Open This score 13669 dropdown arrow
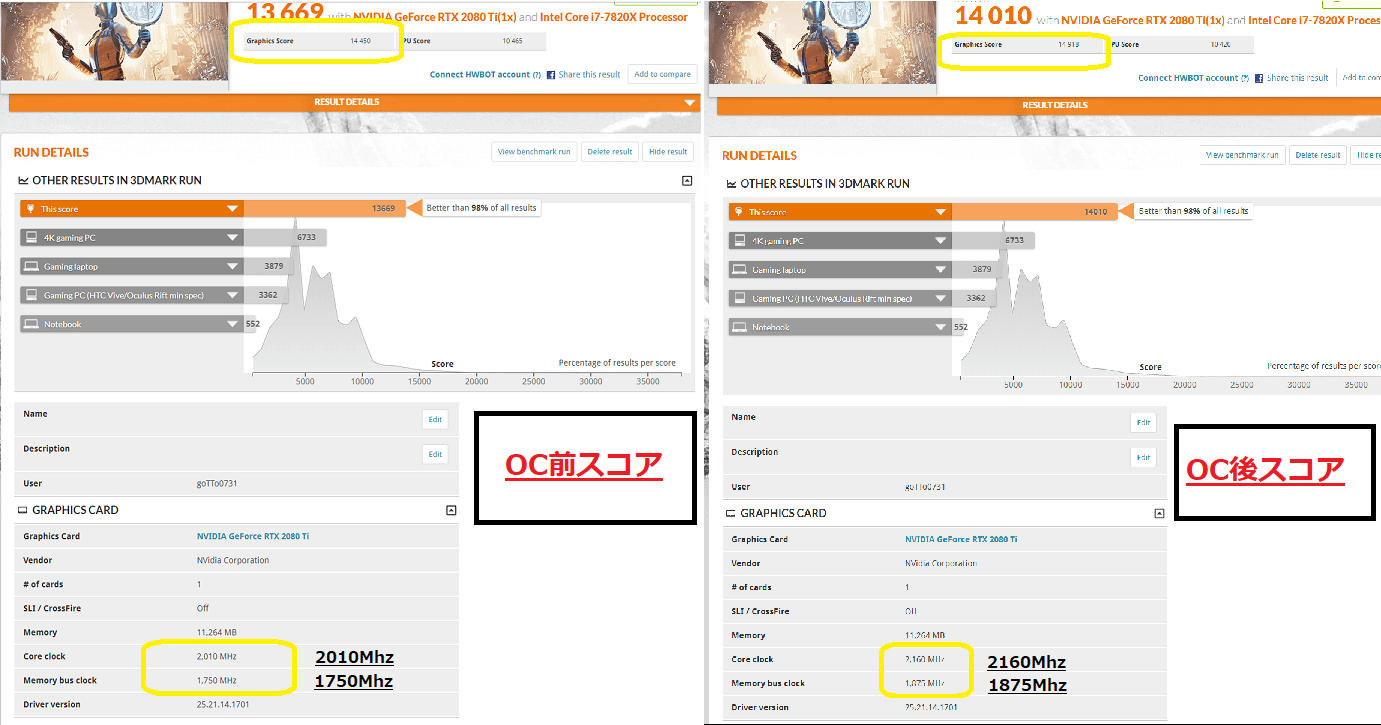1381x725 pixels. (x=232, y=209)
